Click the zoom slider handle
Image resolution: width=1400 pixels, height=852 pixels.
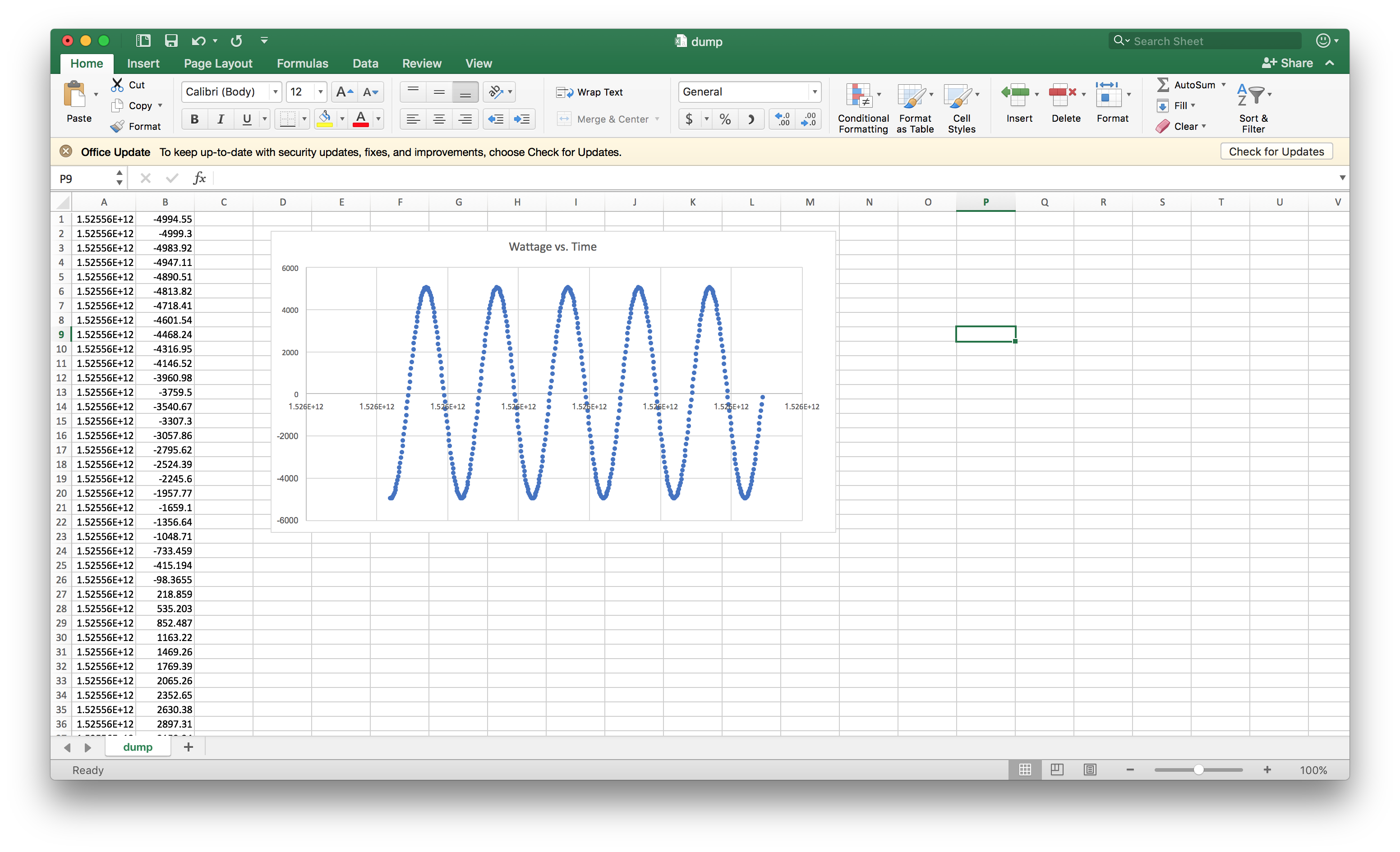[1198, 770]
